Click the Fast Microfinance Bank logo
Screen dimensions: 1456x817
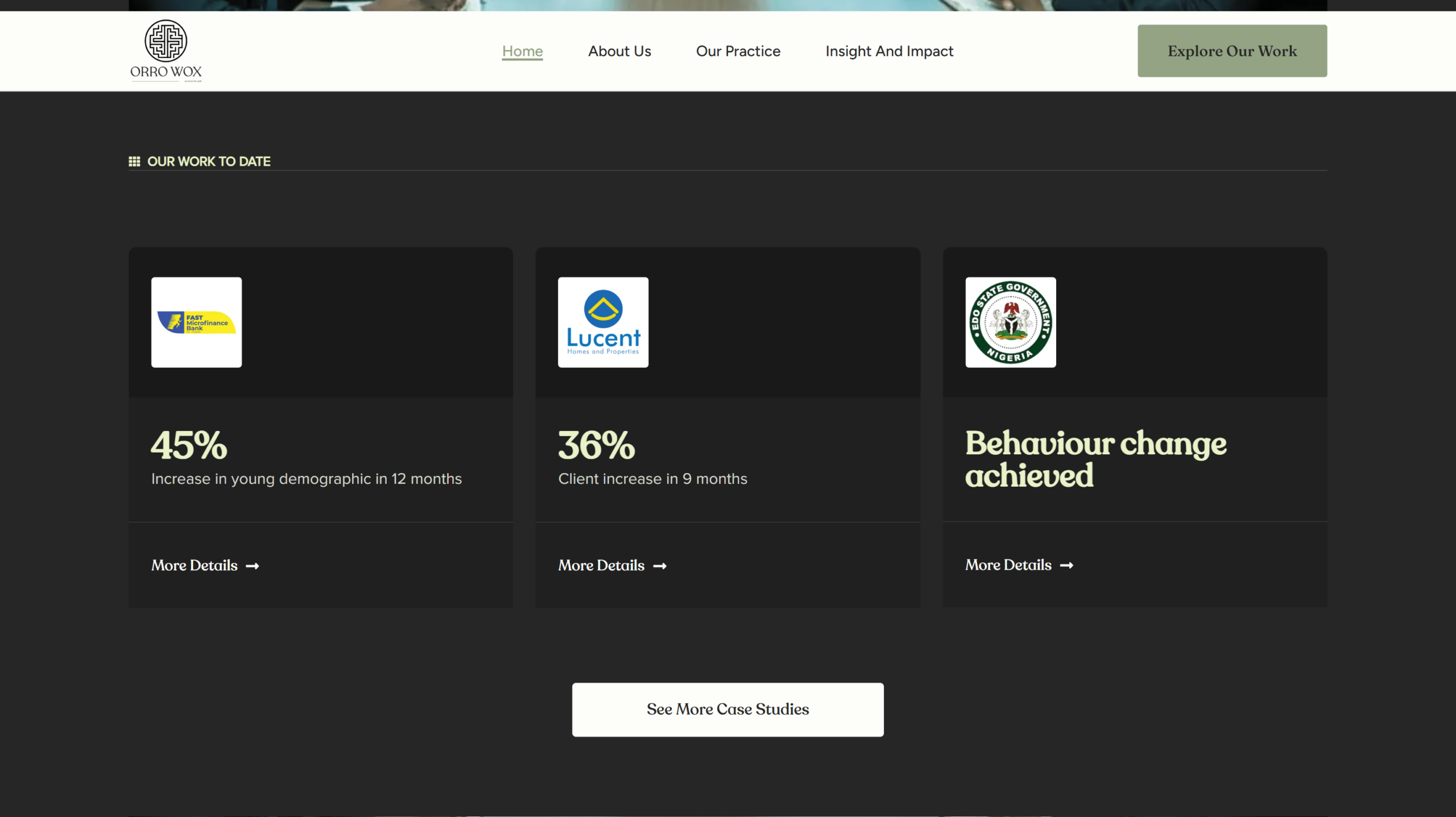196,322
